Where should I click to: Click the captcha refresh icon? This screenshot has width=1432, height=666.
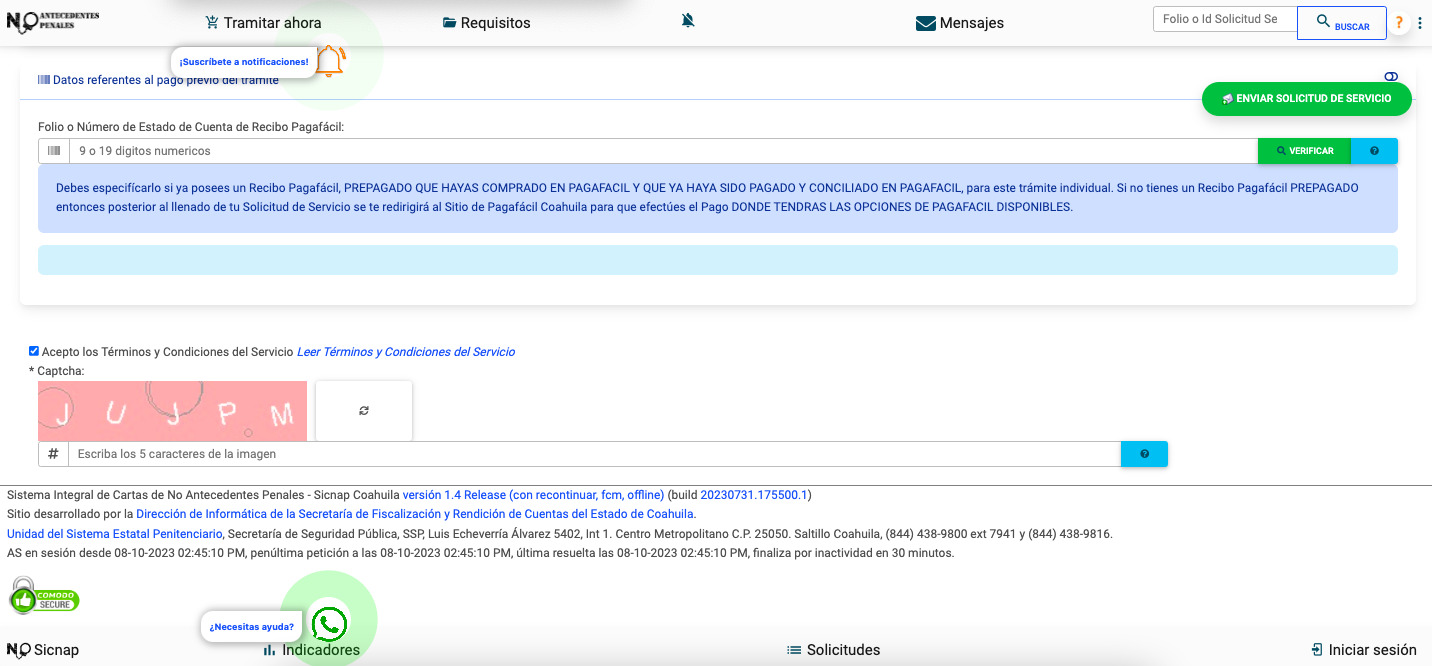pyautogui.click(x=364, y=411)
